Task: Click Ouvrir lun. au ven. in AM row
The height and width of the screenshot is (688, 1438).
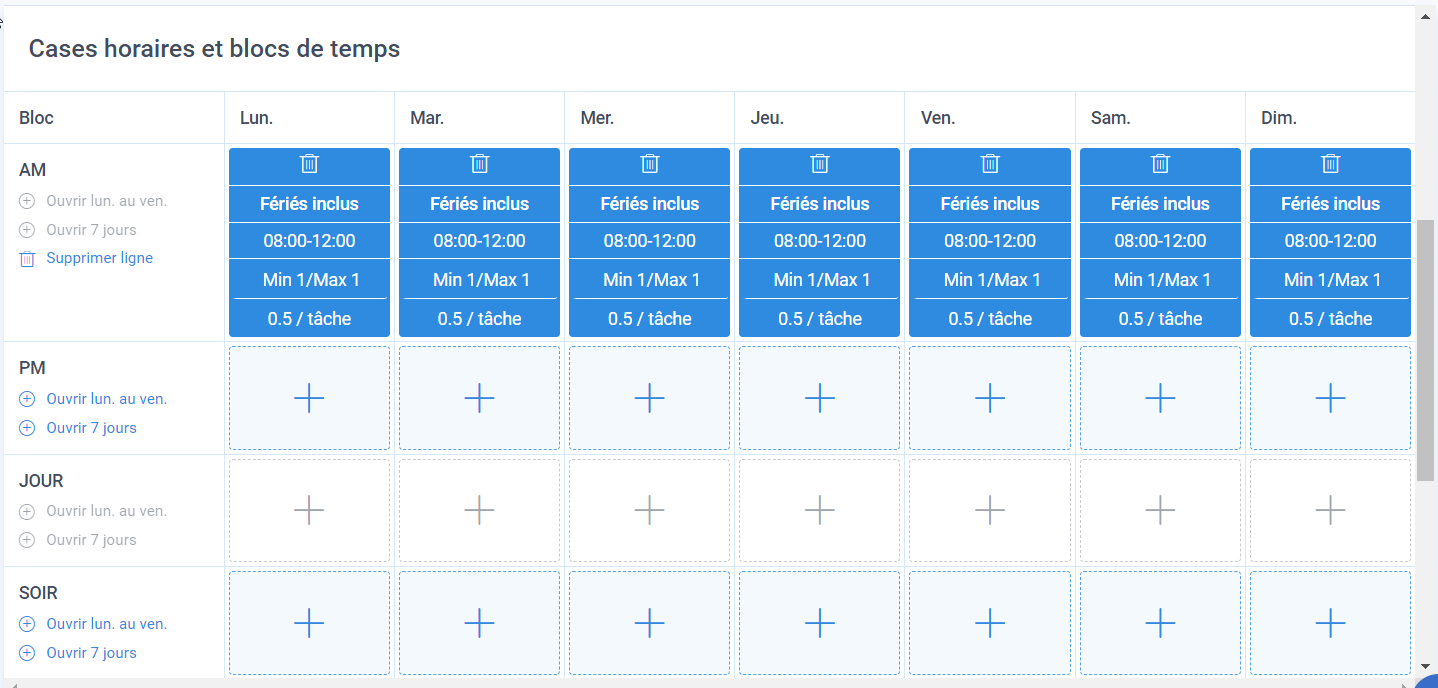Action: click(x=93, y=201)
